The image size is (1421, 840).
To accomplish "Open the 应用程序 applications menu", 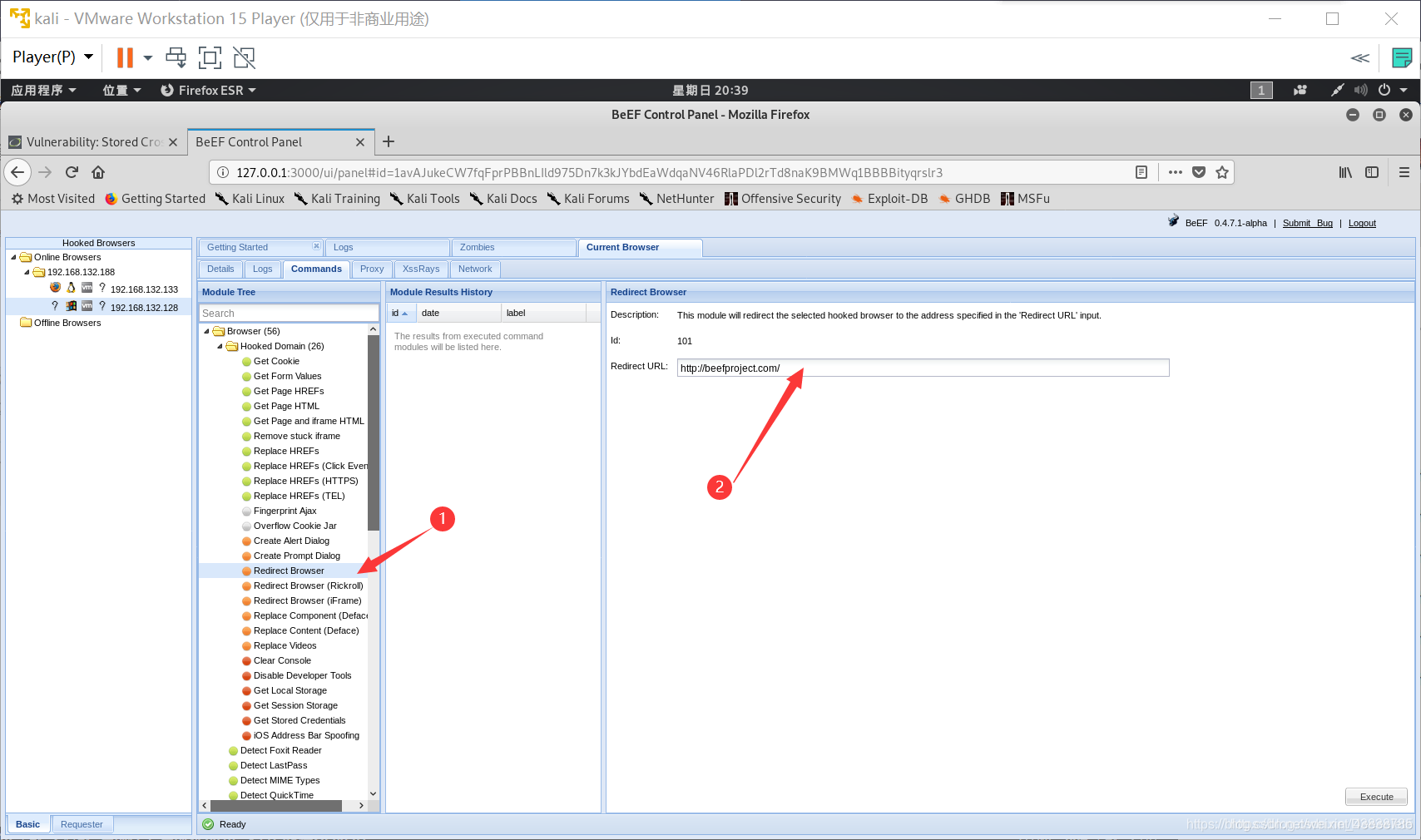I will coord(43,90).
